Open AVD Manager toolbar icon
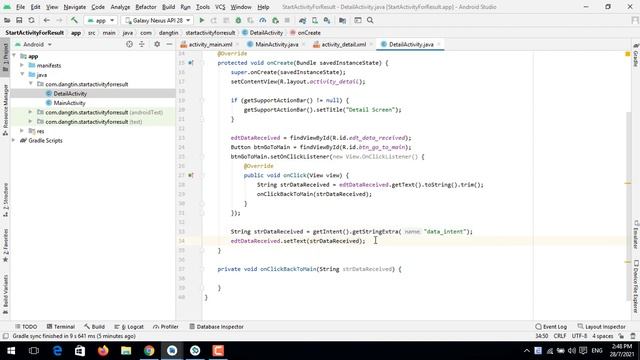 [315, 20]
